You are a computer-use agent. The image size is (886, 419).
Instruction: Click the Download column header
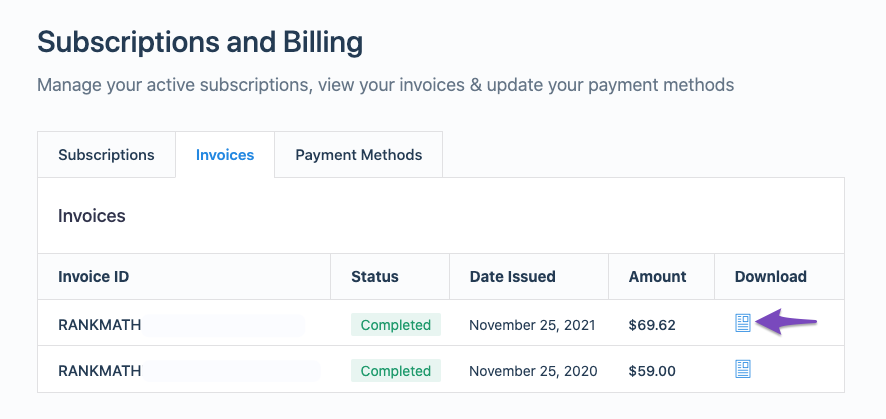coord(771,277)
